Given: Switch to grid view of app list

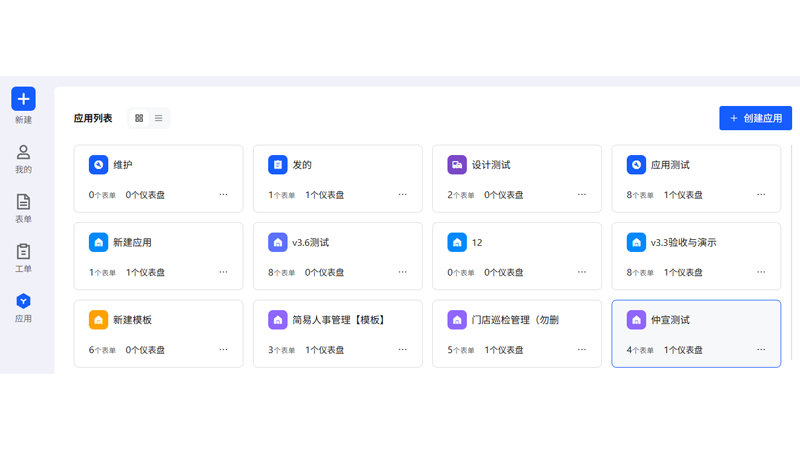Looking at the screenshot, I should (139, 118).
